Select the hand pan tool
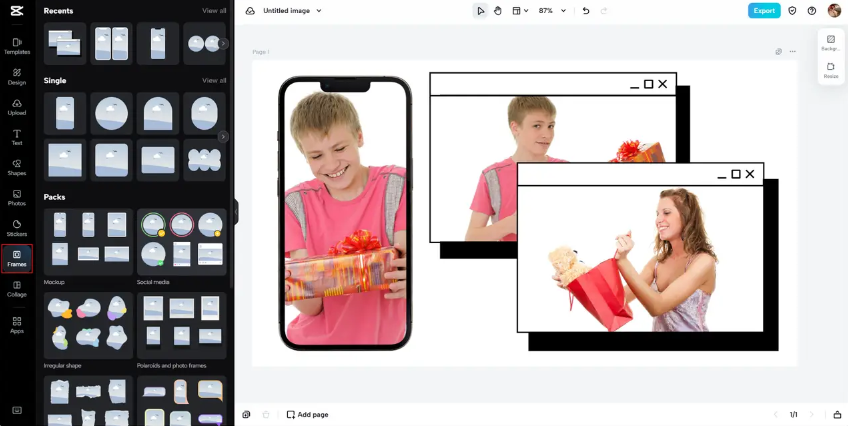 498,11
